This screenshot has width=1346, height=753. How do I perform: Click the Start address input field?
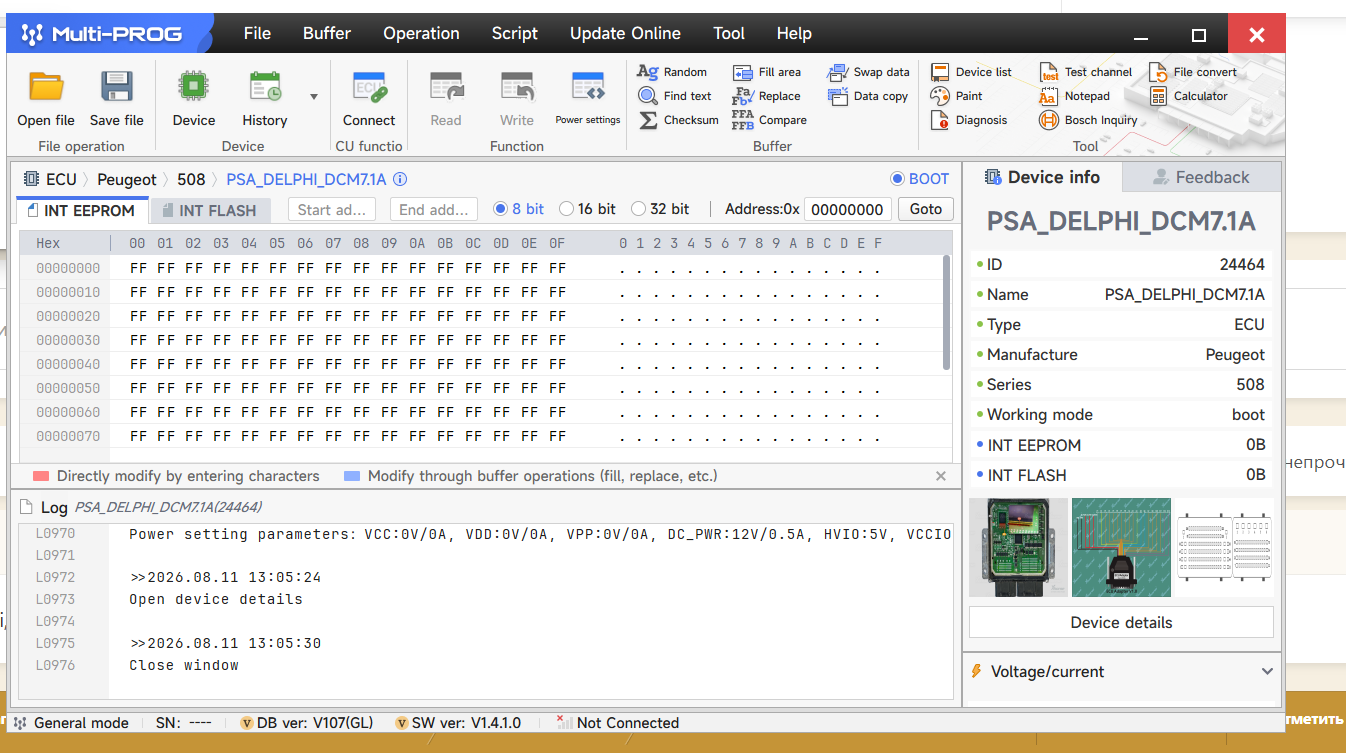(x=332, y=209)
